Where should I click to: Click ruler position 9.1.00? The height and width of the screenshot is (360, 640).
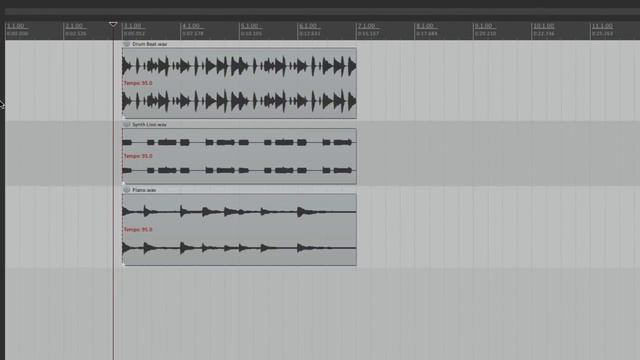click(x=483, y=26)
